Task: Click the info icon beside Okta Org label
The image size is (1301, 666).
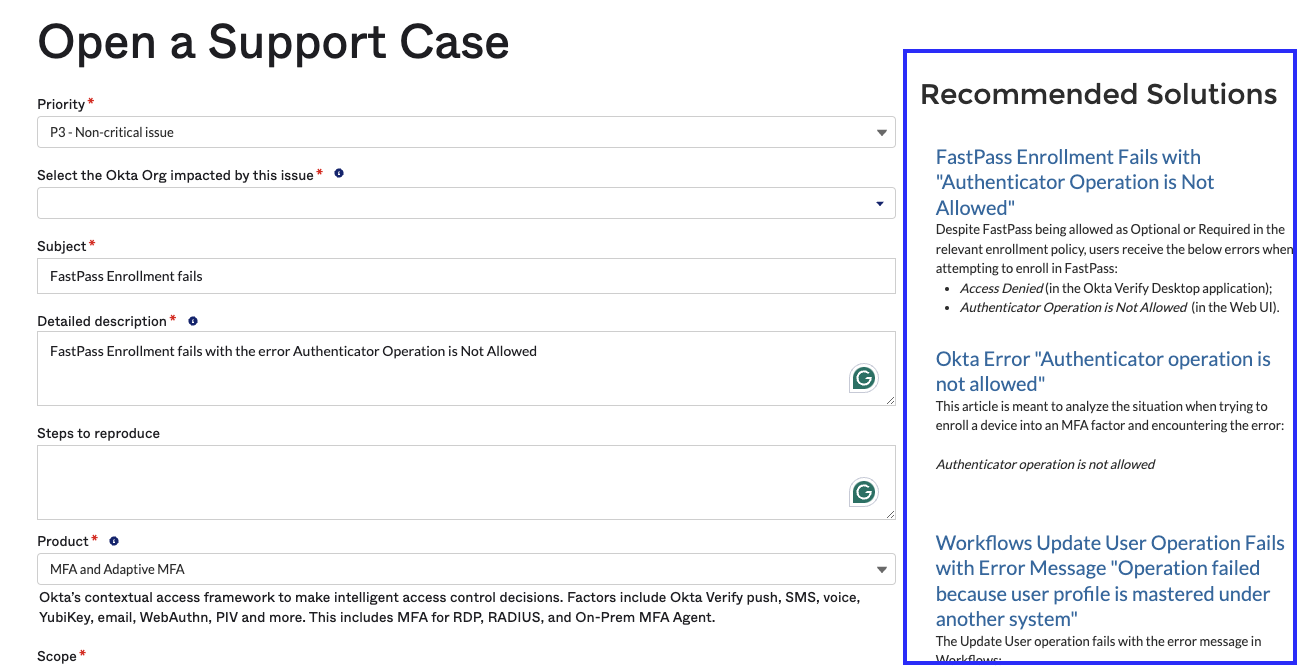Action: point(338,172)
